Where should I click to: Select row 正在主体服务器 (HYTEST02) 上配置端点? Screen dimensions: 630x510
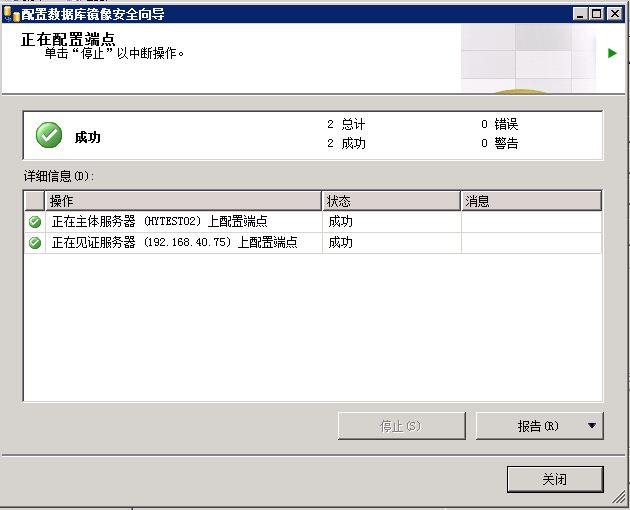click(x=313, y=221)
